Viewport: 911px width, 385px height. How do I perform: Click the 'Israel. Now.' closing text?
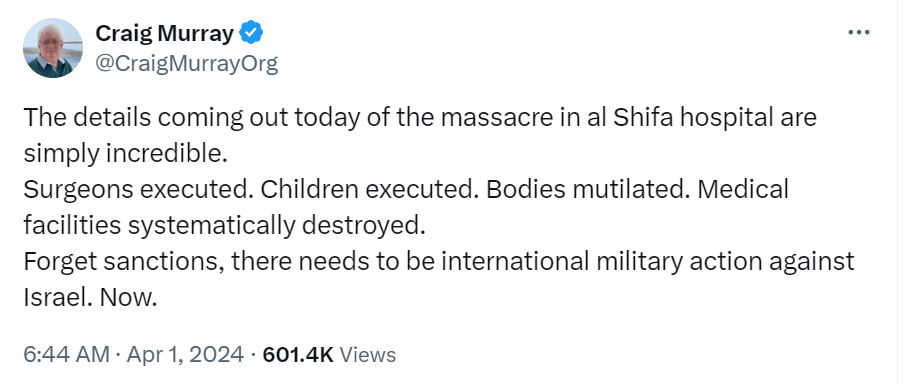[x=90, y=298]
